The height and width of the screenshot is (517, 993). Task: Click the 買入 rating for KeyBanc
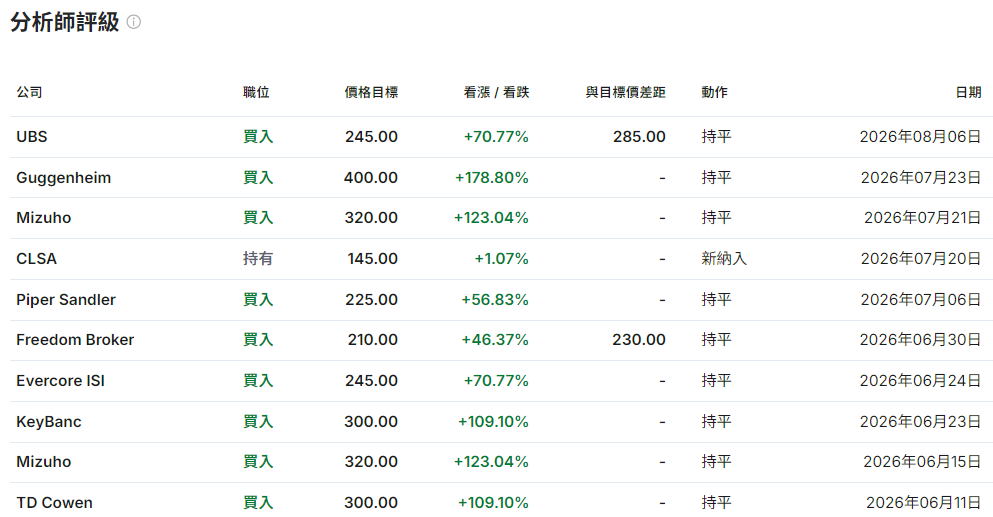258,422
